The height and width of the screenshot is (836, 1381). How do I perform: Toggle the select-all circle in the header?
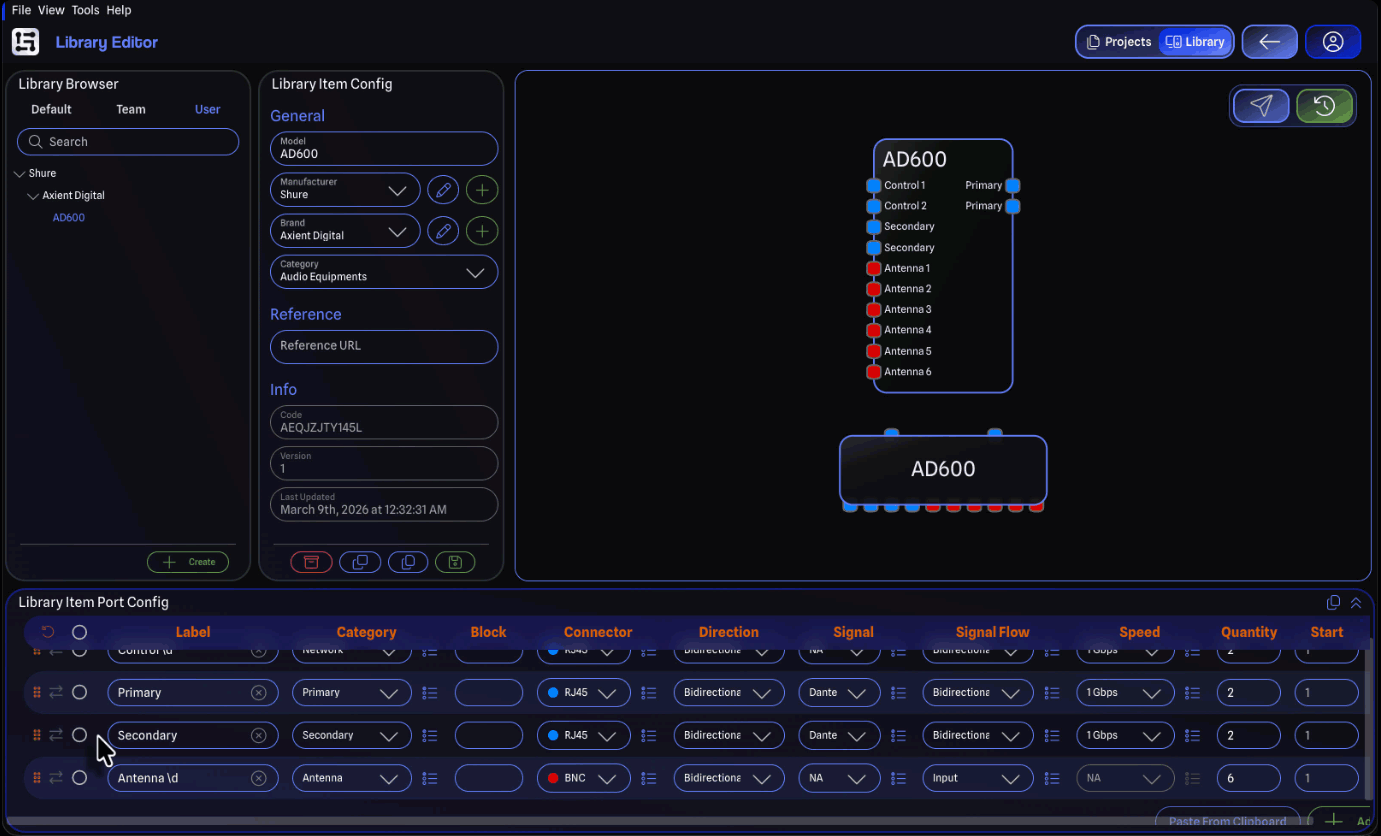[80, 632]
